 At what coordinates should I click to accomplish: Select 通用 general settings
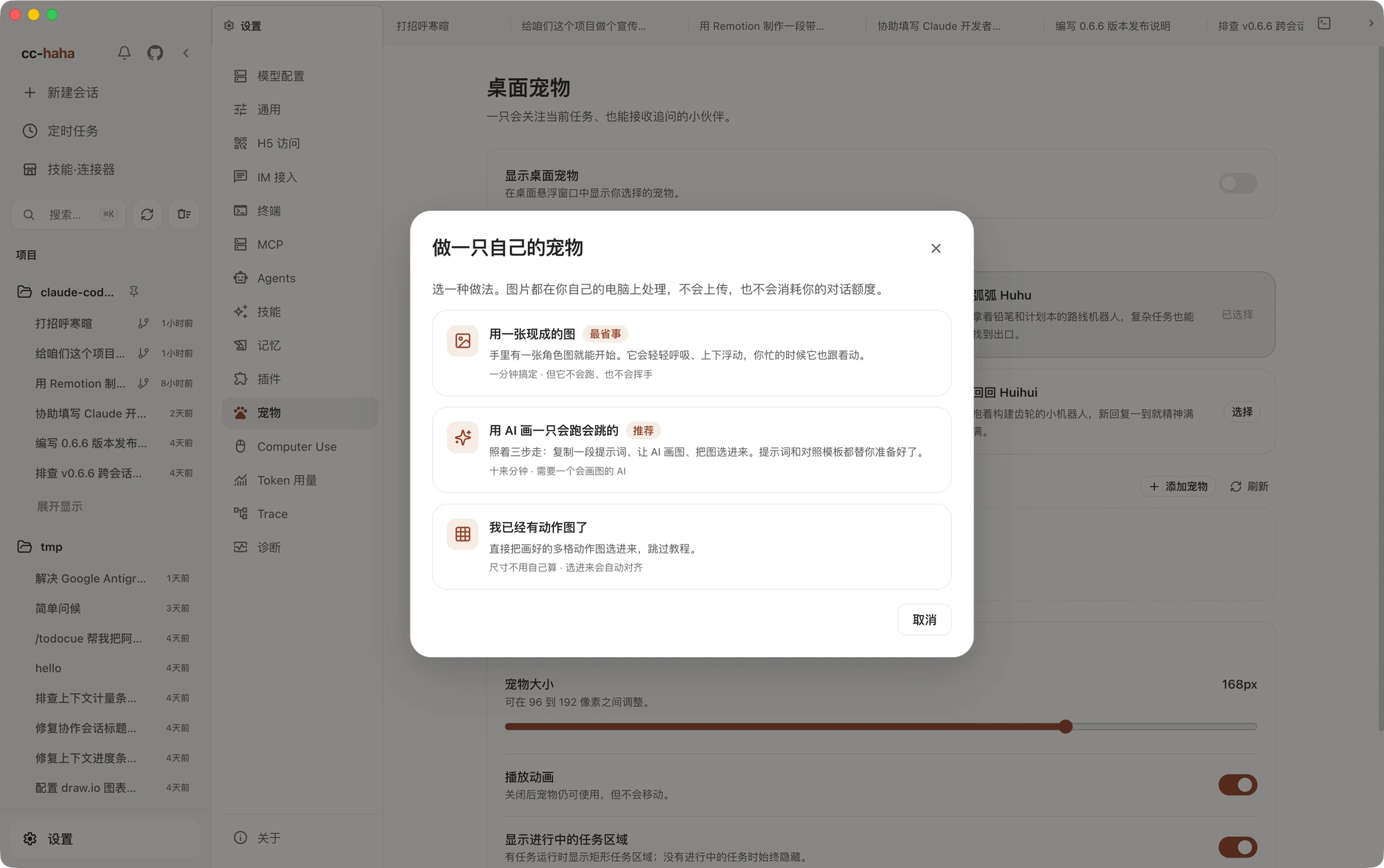(x=300, y=110)
